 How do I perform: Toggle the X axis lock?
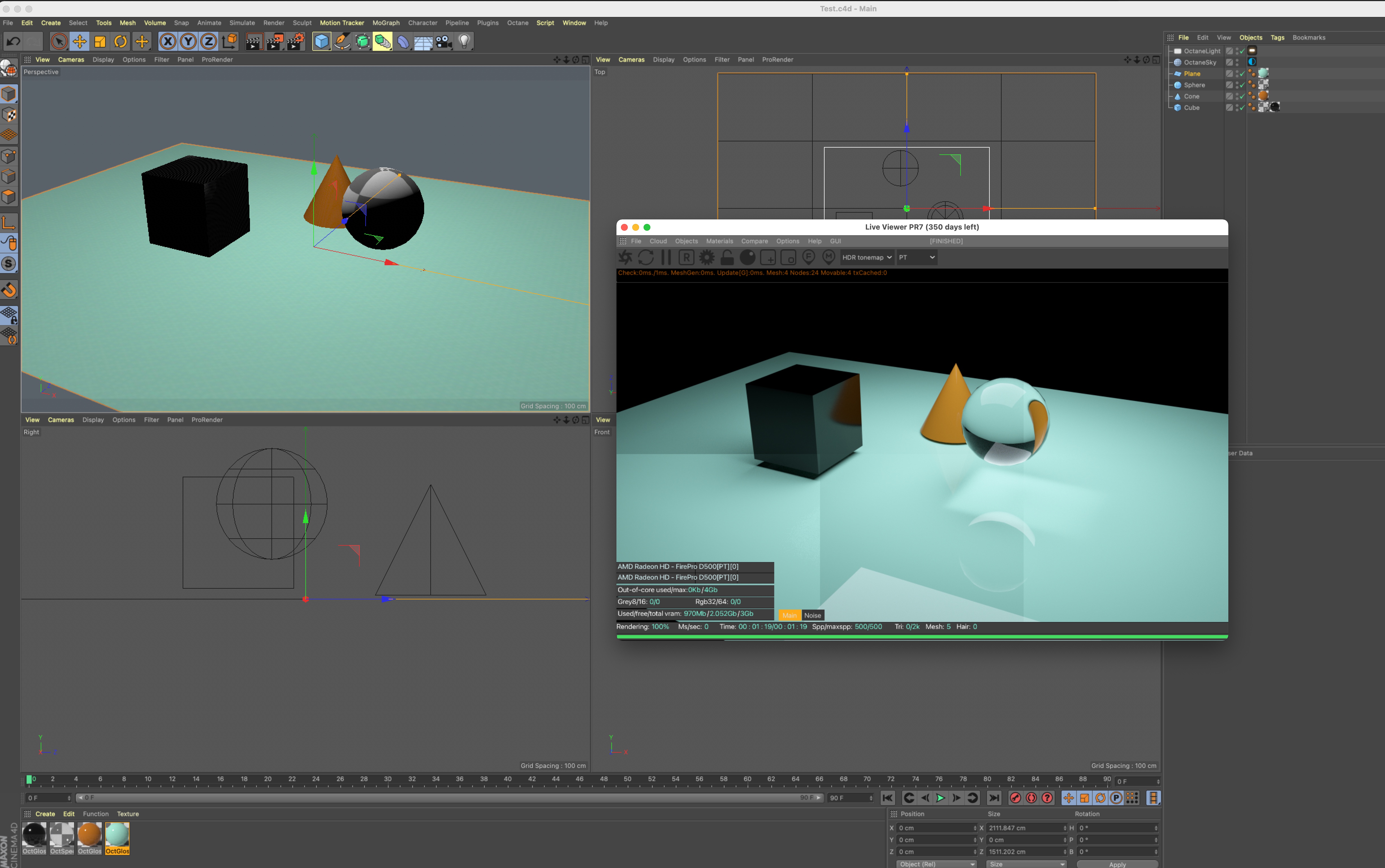tap(167, 41)
